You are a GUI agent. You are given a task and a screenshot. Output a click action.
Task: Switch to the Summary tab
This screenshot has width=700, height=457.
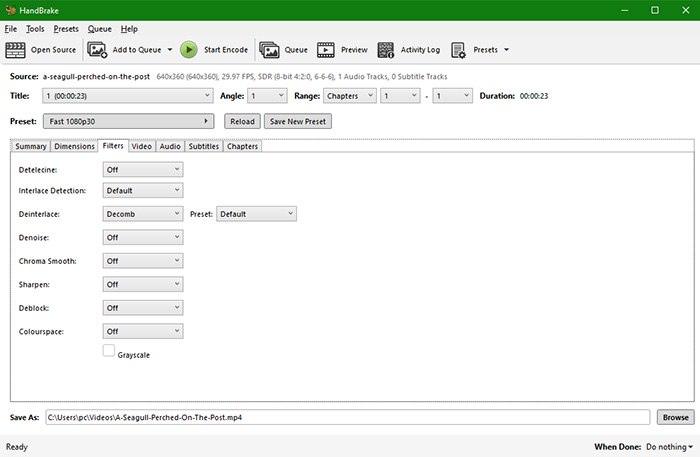(x=31, y=146)
